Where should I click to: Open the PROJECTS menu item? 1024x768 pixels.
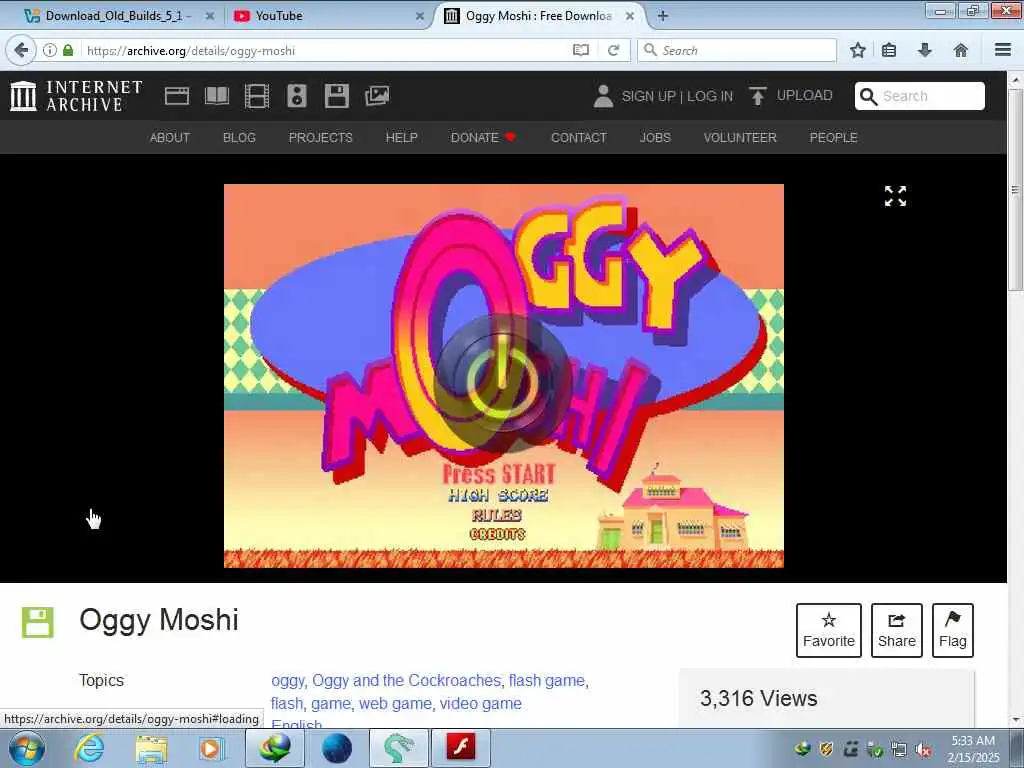(x=321, y=137)
